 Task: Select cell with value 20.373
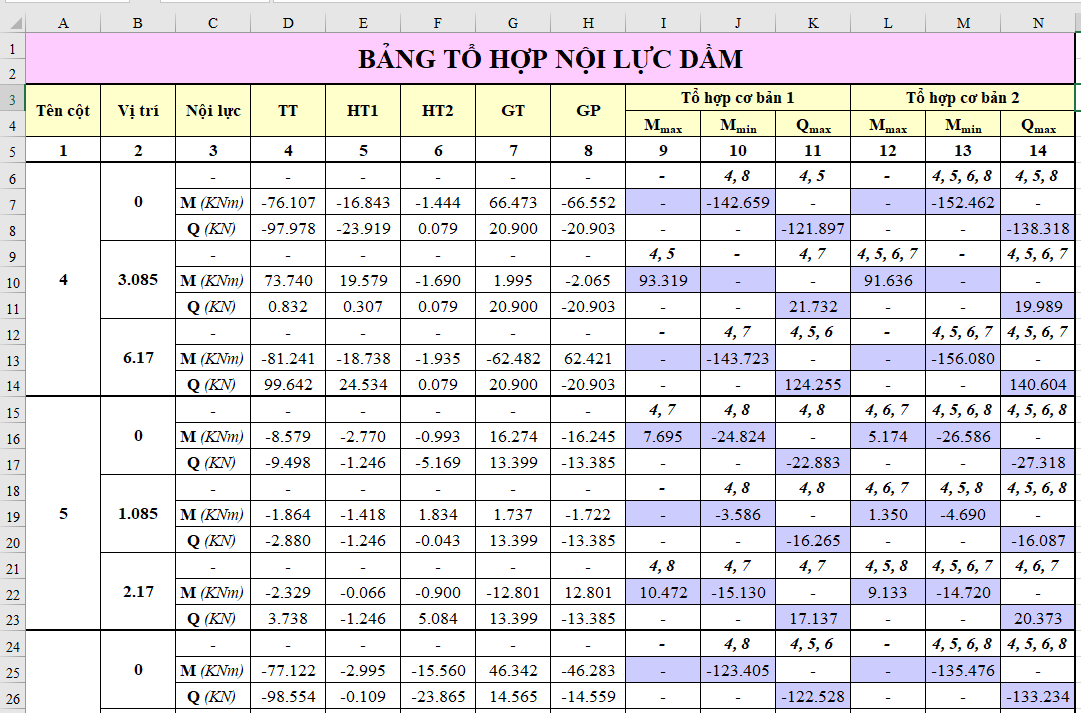(x=1038, y=618)
